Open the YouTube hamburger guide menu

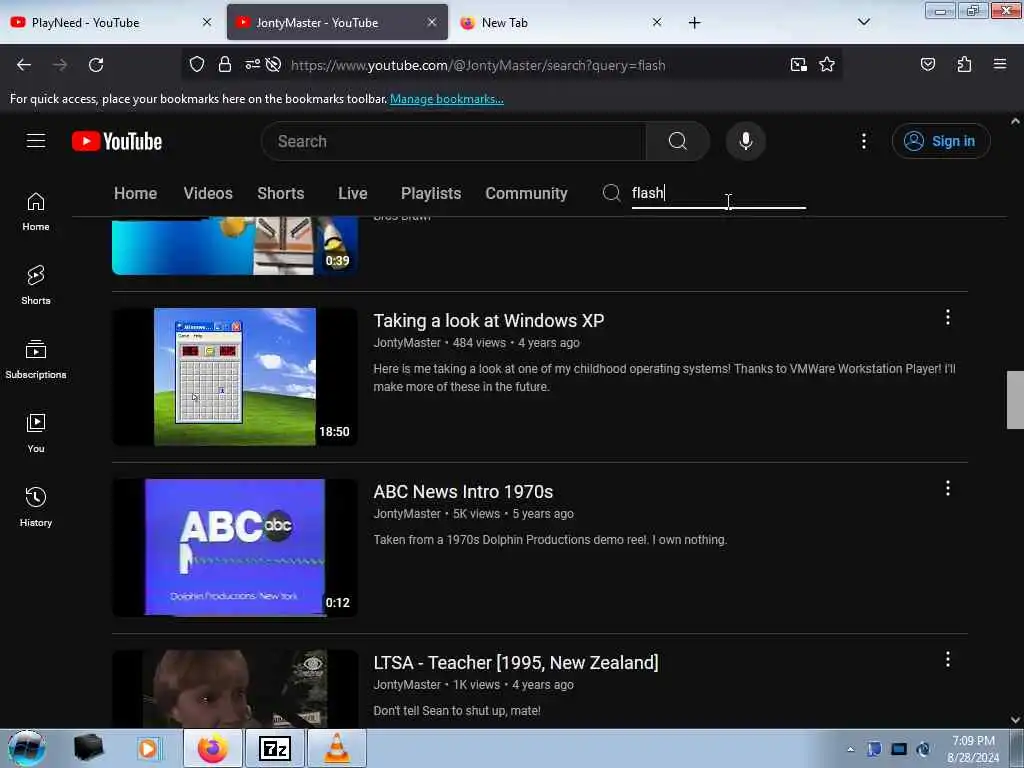(x=36, y=141)
